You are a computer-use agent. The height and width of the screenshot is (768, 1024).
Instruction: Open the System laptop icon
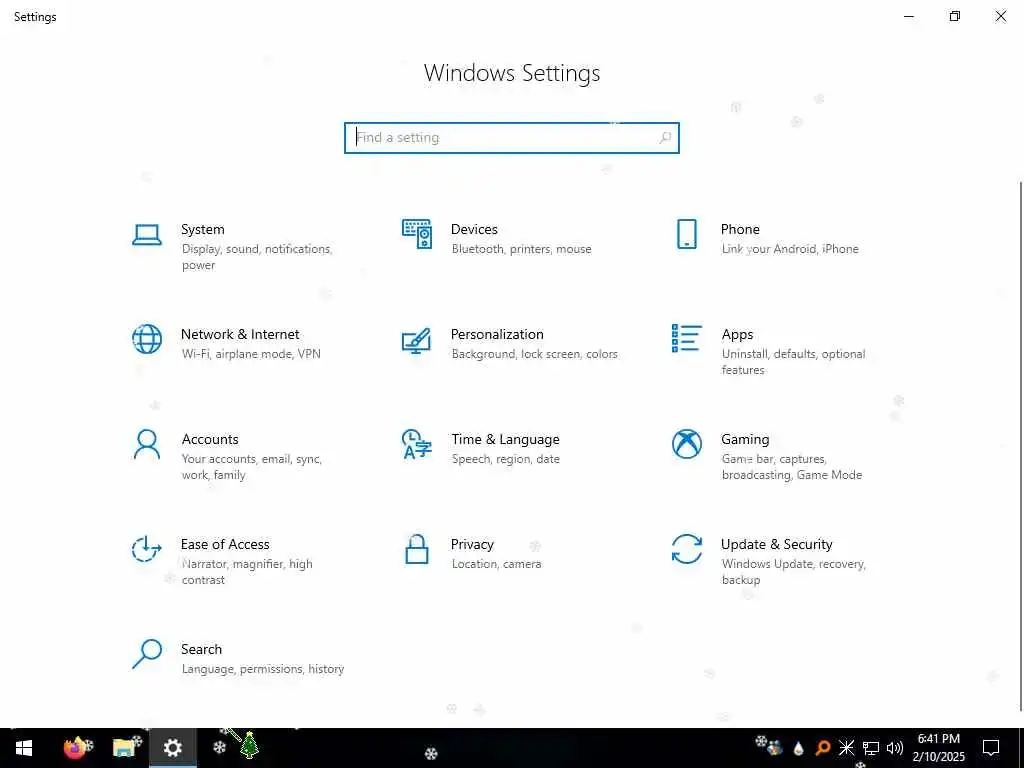(146, 235)
